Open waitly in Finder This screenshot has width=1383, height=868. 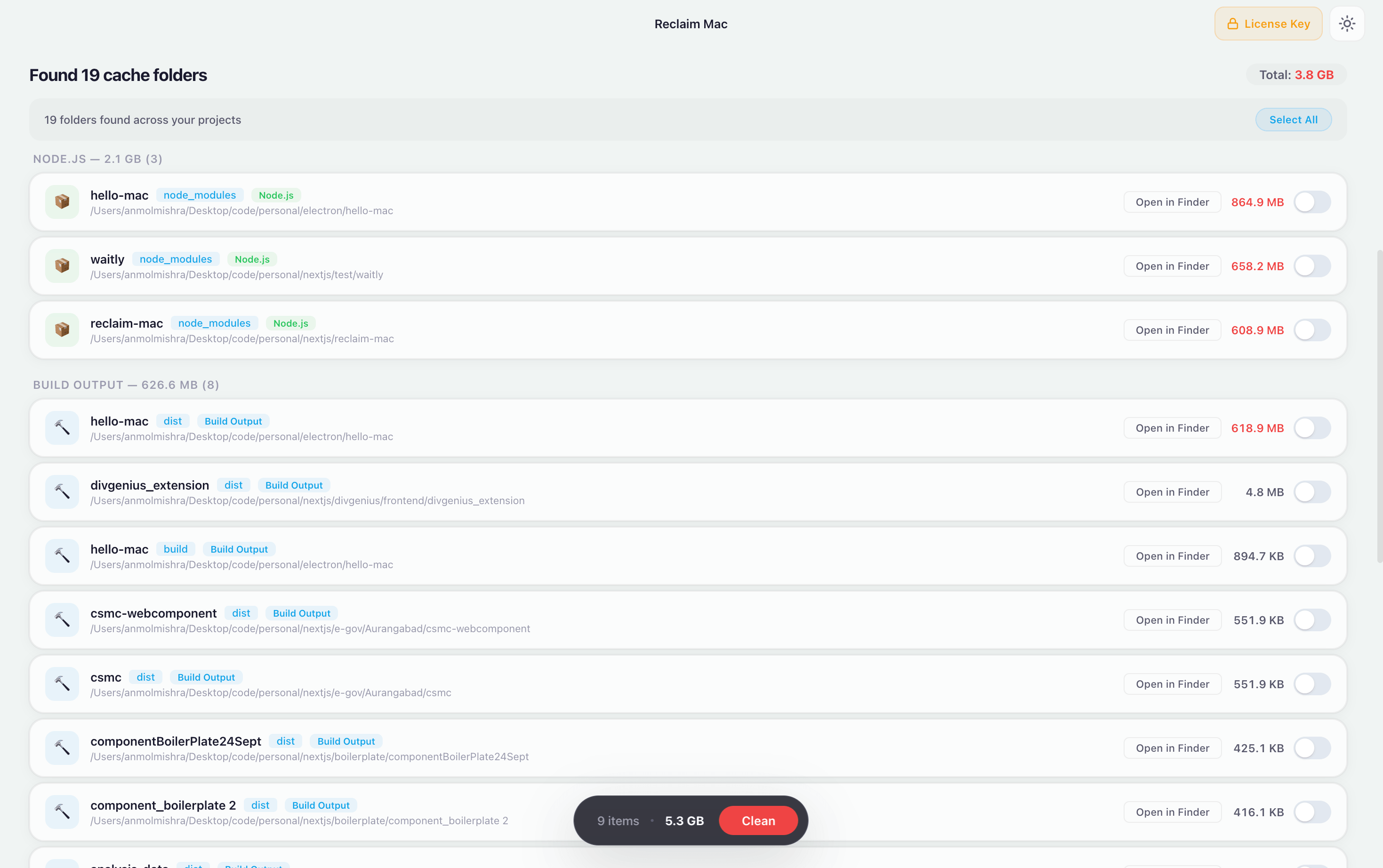pos(1172,266)
